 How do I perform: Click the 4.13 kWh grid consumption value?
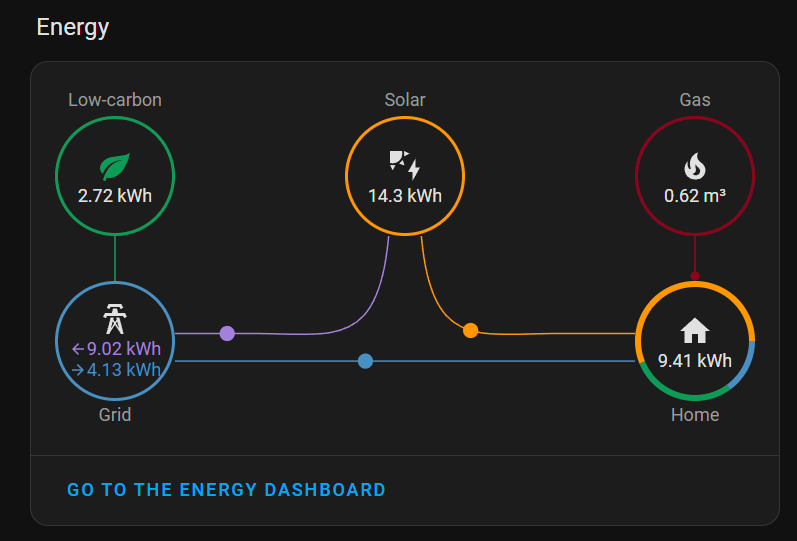116,370
